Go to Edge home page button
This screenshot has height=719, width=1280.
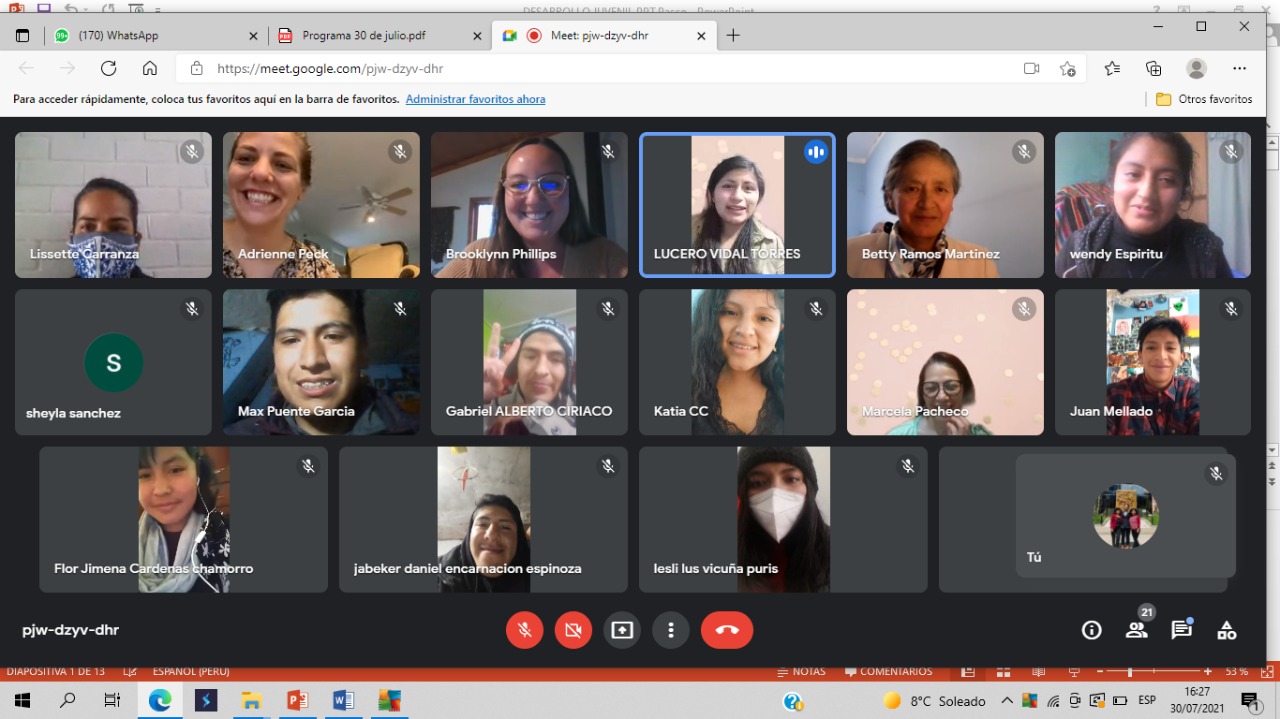coord(150,68)
